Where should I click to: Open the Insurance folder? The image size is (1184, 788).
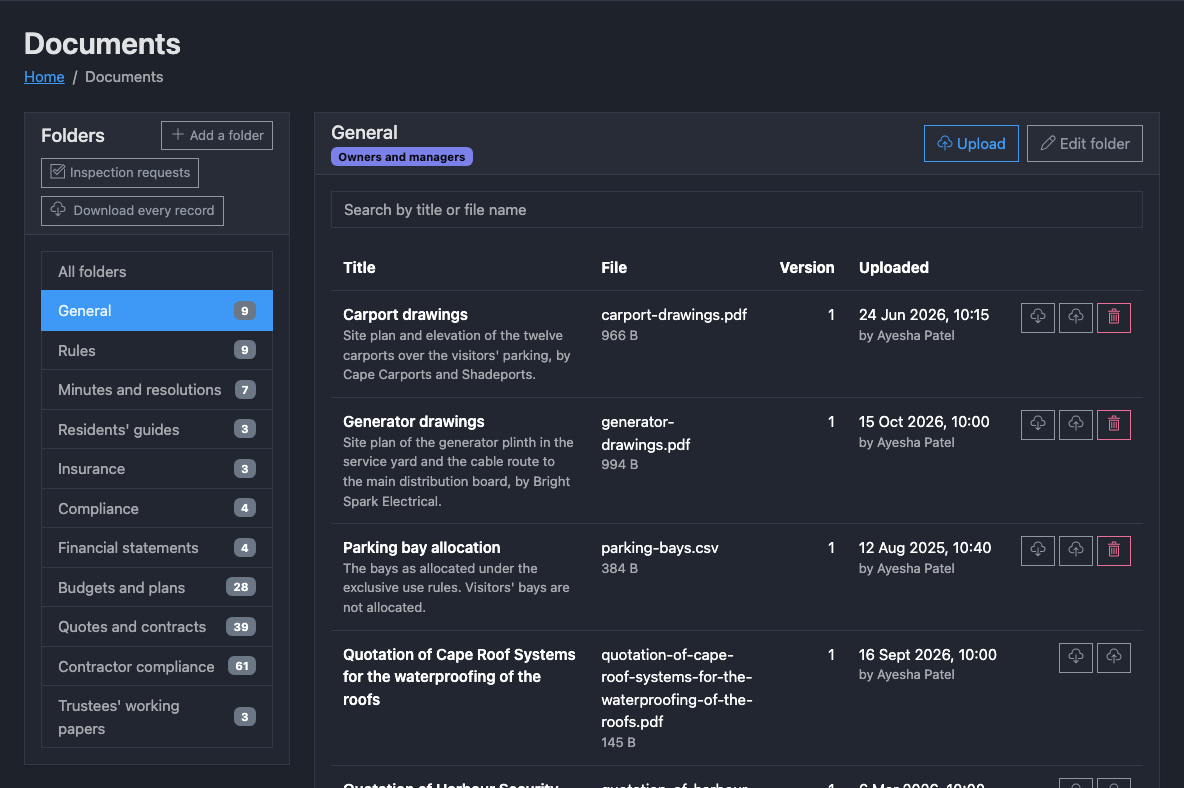coord(156,469)
